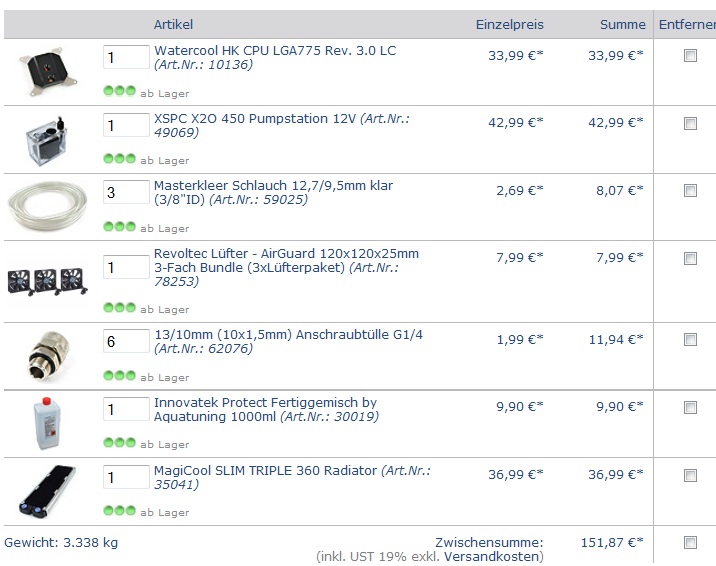Open XSPC X2O 450 Pumpstation link
The height and width of the screenshot is (566, 716).
pyautogui.click(x=282, y=125)
